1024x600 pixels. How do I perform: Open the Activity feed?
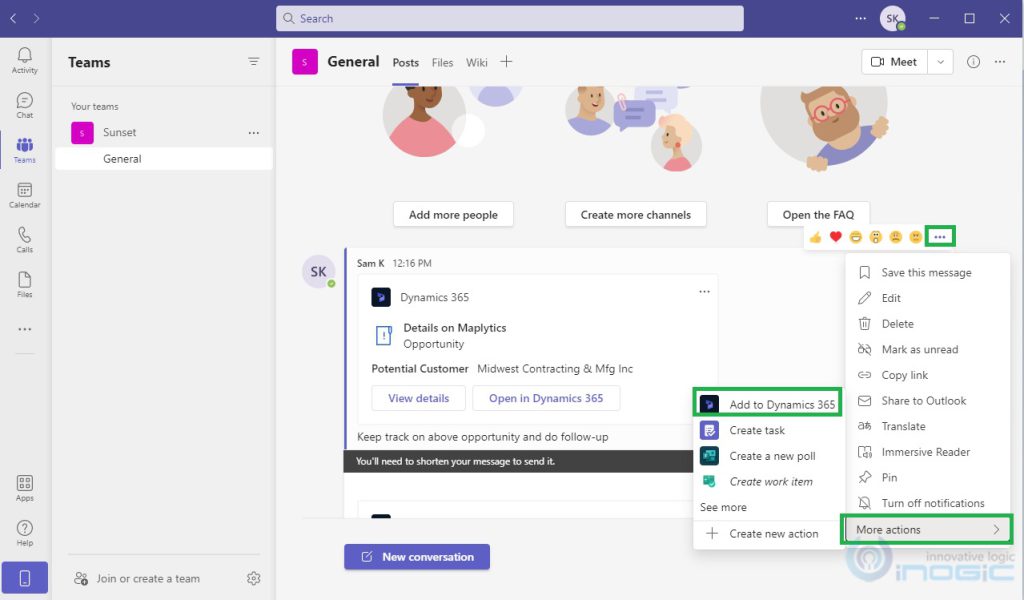25,58
